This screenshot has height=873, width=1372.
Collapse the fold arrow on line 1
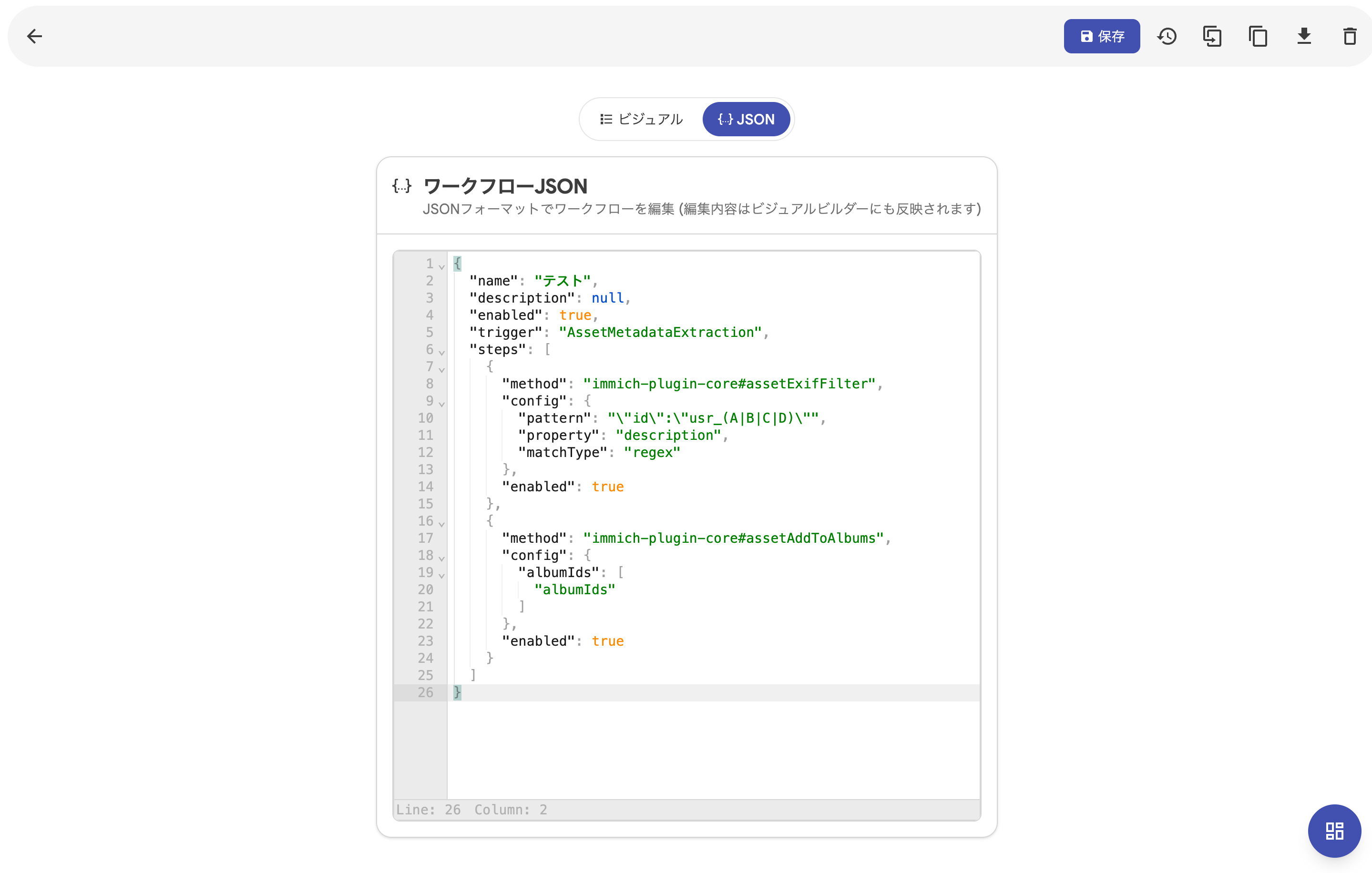(441, 266)
